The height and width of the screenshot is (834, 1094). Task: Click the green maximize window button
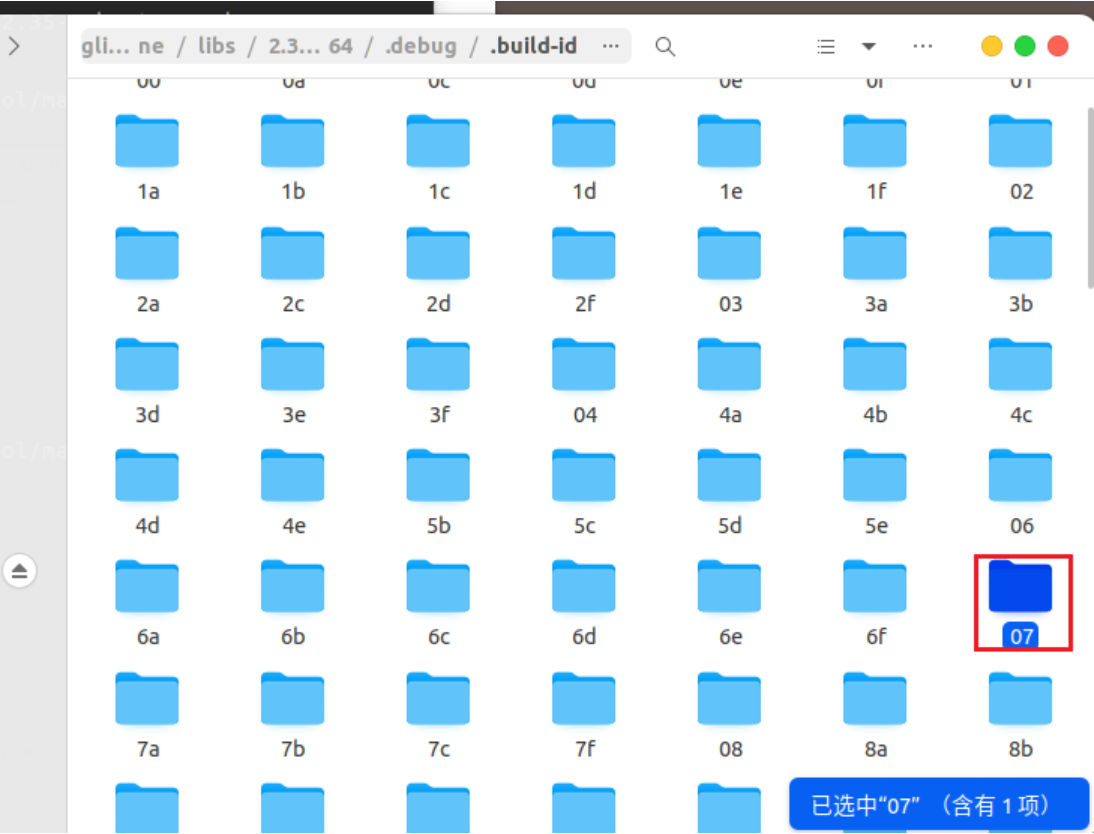(x=1025, y=47)
